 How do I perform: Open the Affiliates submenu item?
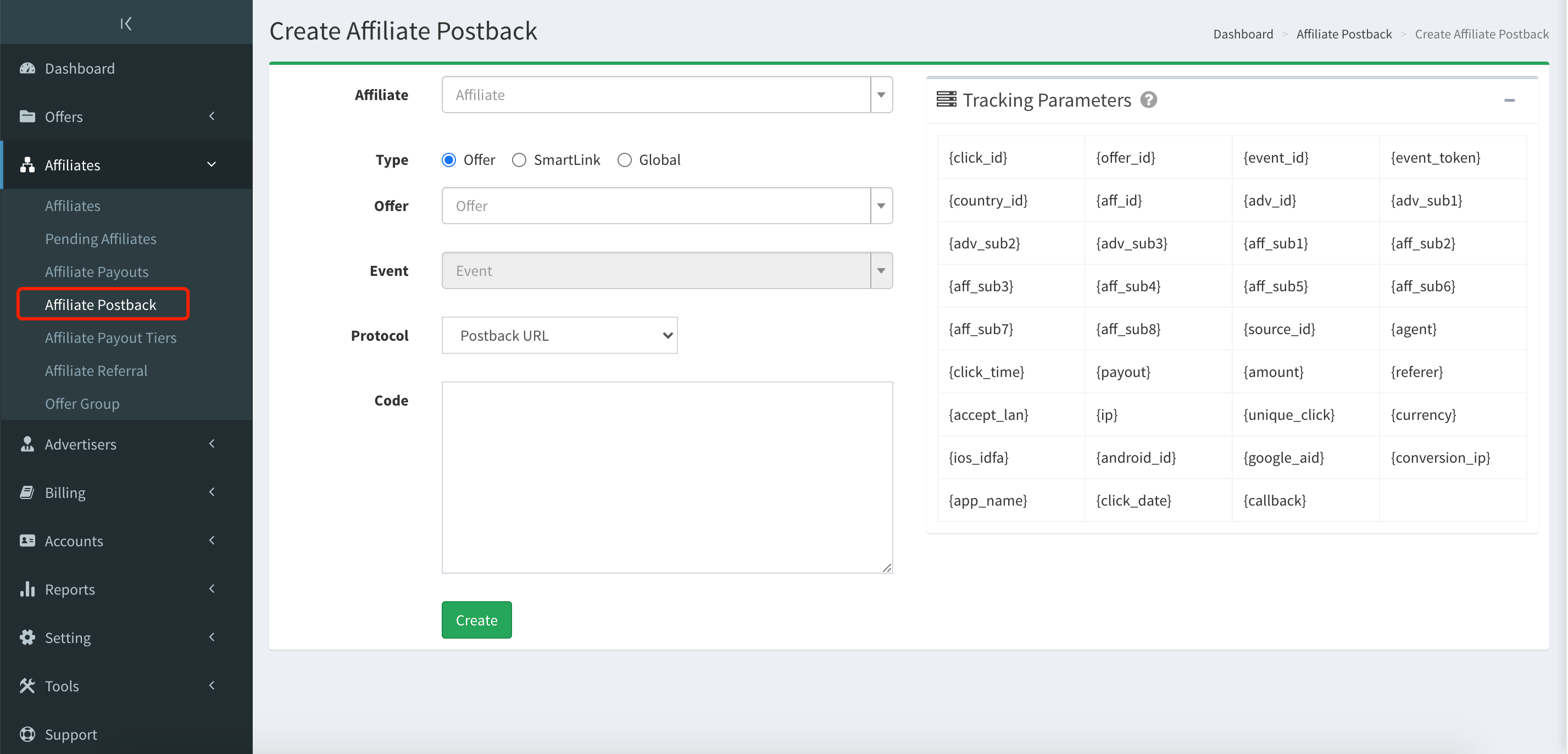[73, 205]
